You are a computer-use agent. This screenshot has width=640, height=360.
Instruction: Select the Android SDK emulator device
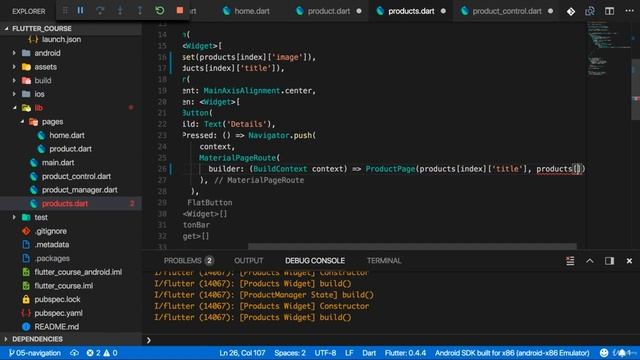[x=512, y=353]
